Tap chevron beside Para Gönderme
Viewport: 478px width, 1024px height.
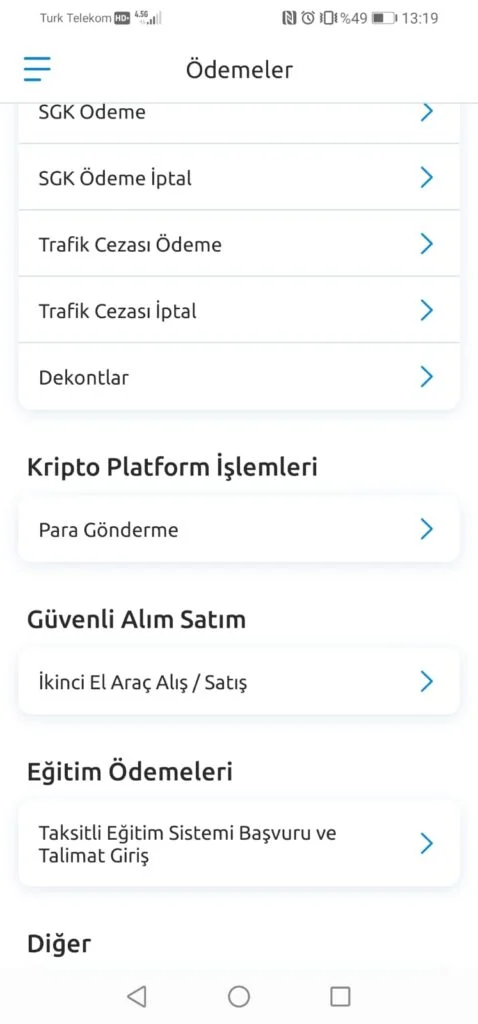click(x=426, y=529)
